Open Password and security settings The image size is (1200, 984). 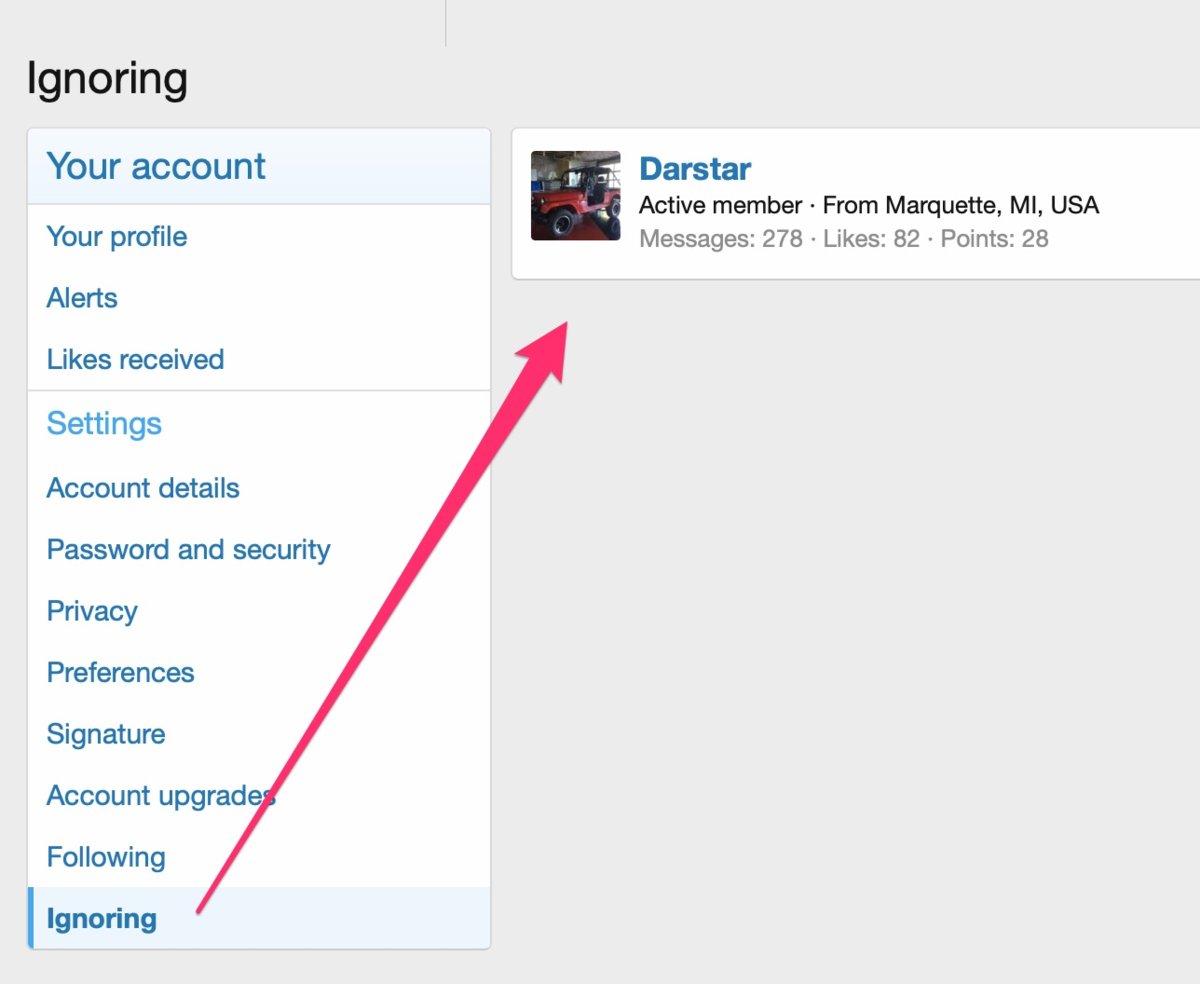[x=188, y=550]
